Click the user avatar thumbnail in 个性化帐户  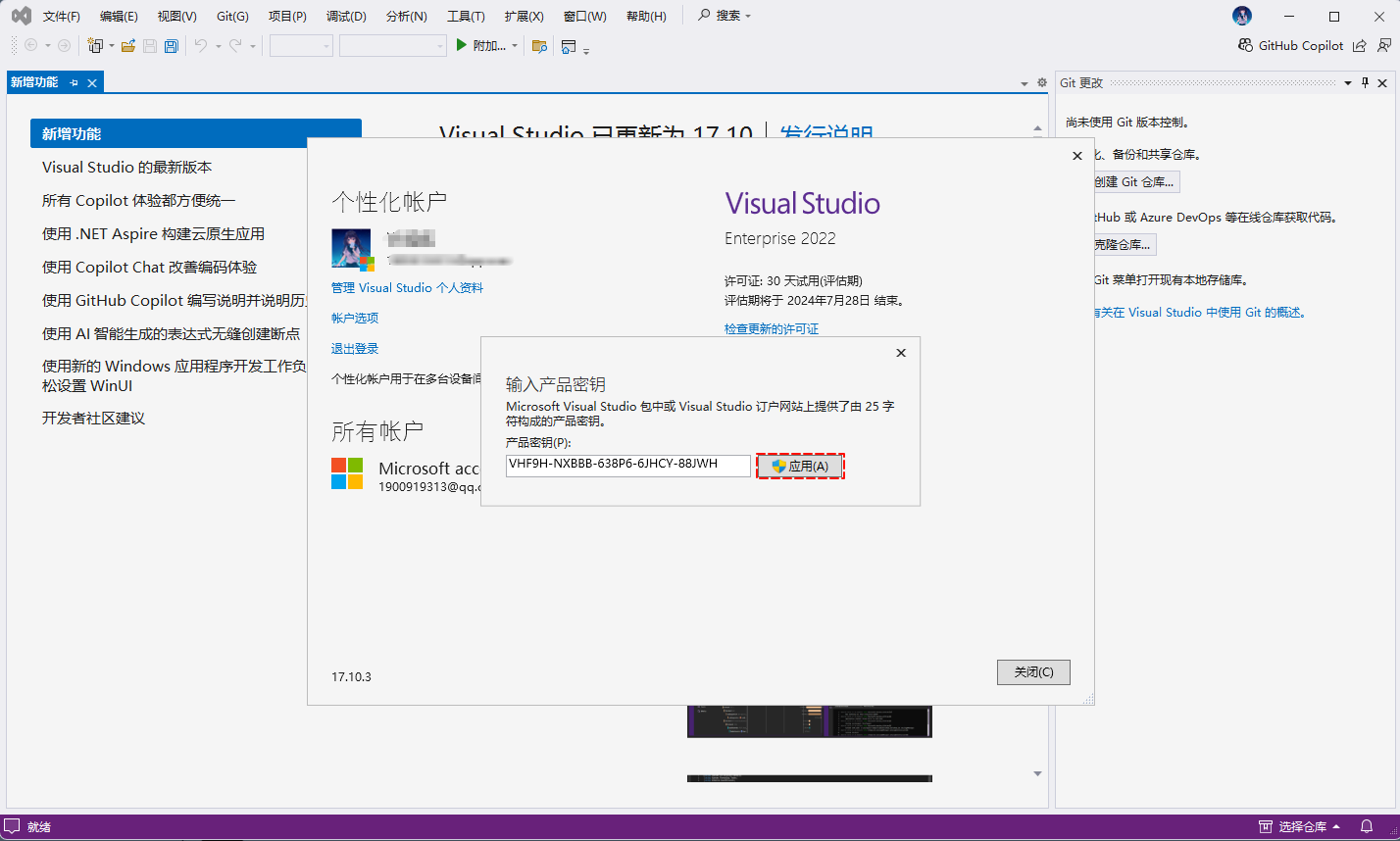coord(351,247)
